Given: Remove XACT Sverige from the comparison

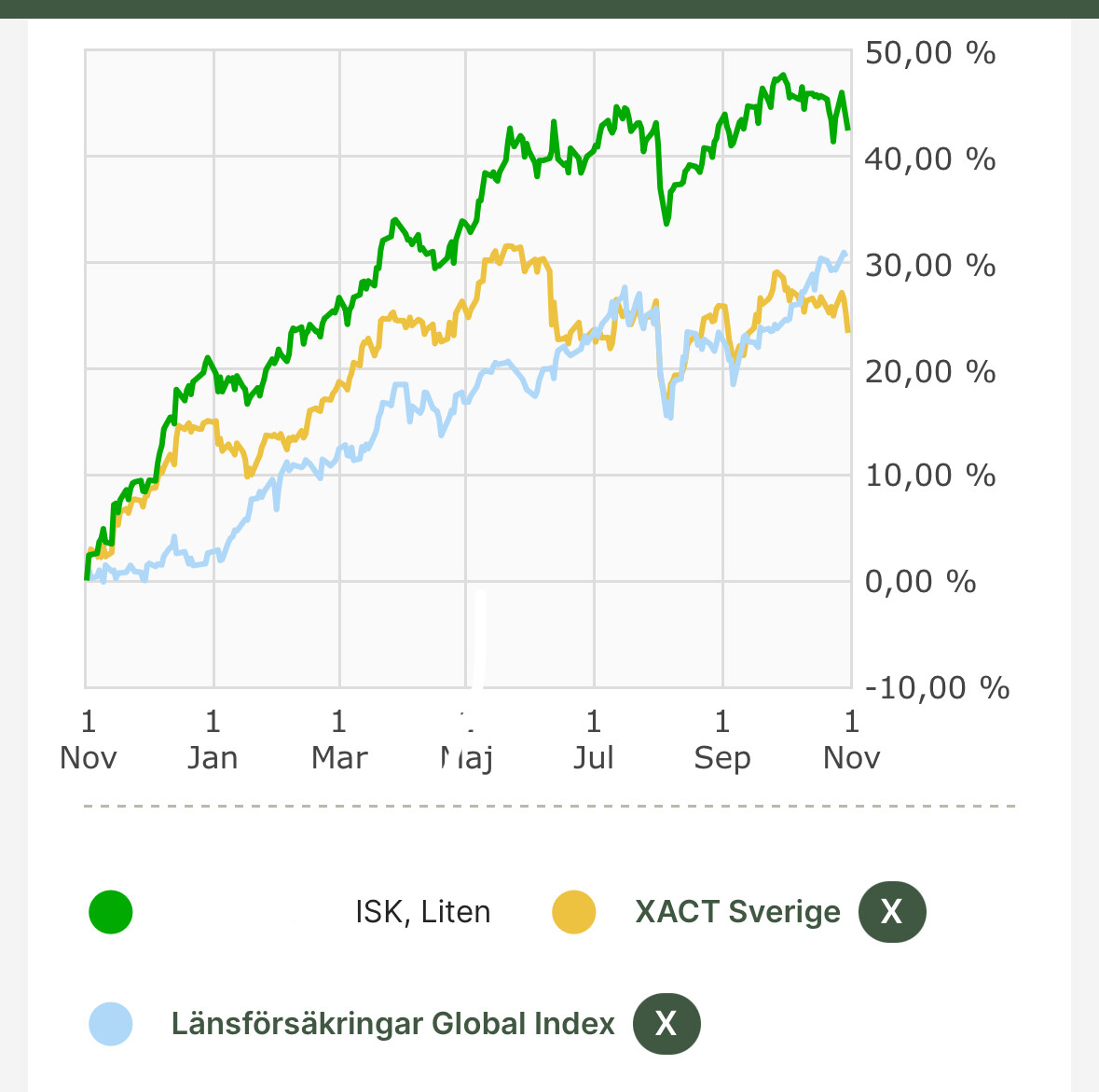Looking at the screenshot, I should click(x=891, y=911).
